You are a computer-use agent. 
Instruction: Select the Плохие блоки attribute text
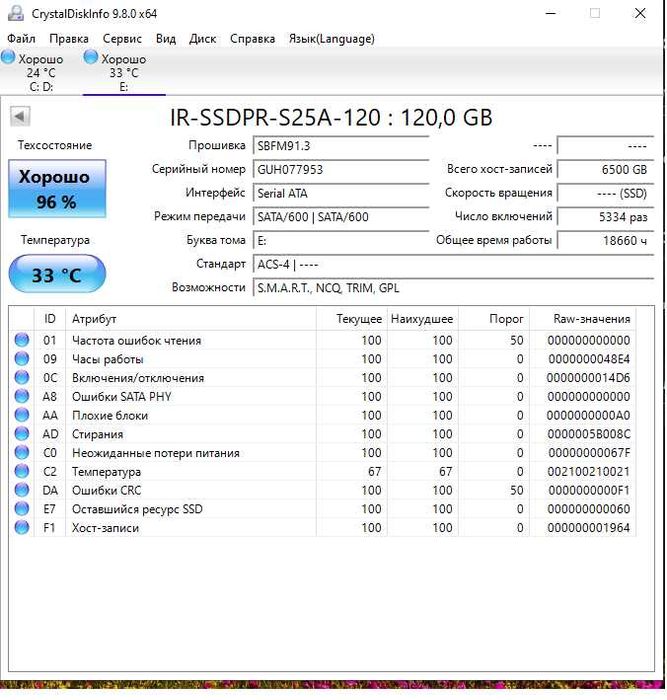tap(110, 416)
